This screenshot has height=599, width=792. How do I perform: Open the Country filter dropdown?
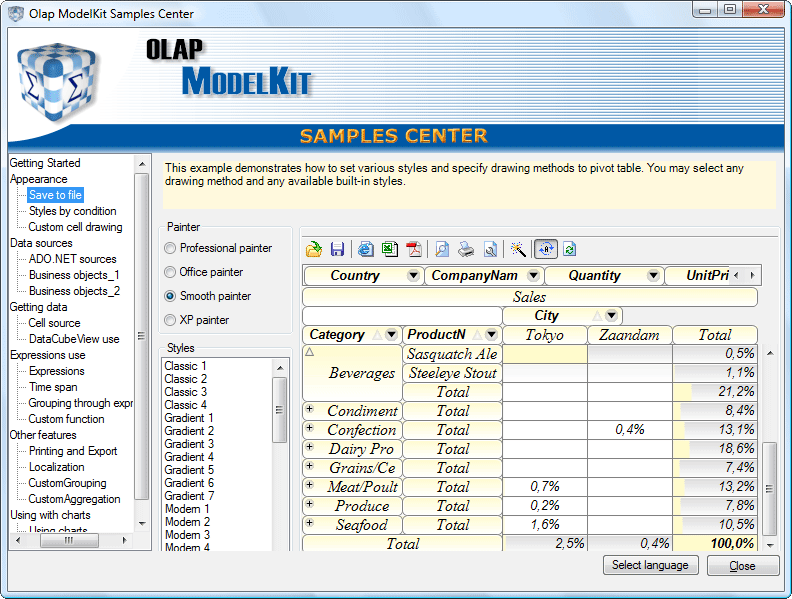[414, 276]
